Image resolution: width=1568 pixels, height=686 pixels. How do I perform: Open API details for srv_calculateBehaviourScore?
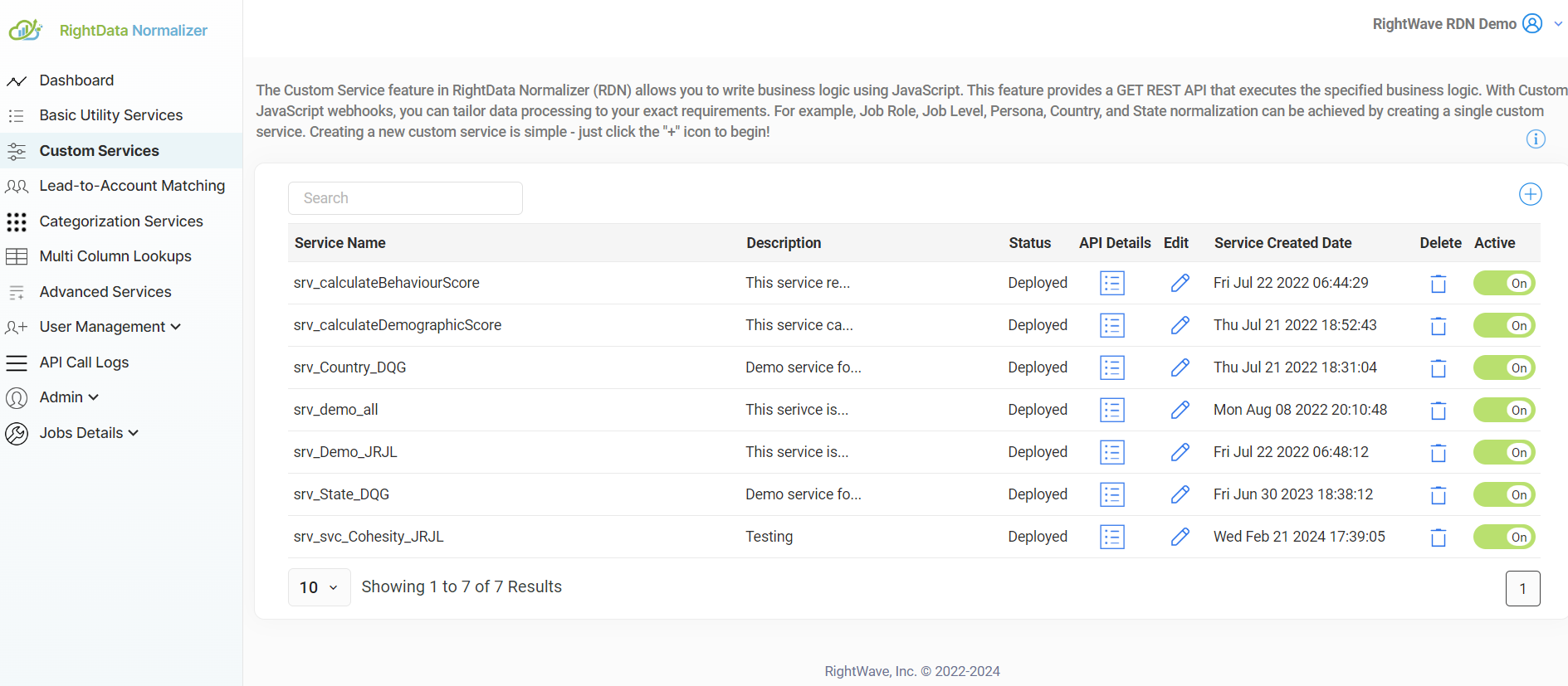(1111, 284)
